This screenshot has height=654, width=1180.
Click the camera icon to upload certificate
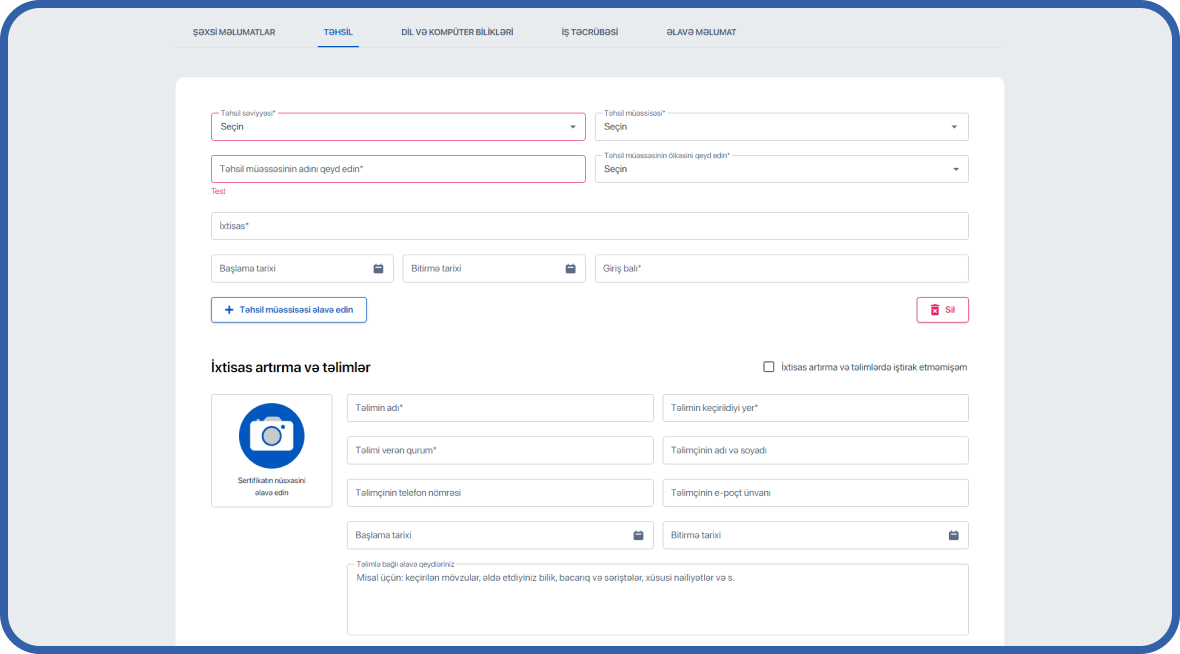coord(271,435)
